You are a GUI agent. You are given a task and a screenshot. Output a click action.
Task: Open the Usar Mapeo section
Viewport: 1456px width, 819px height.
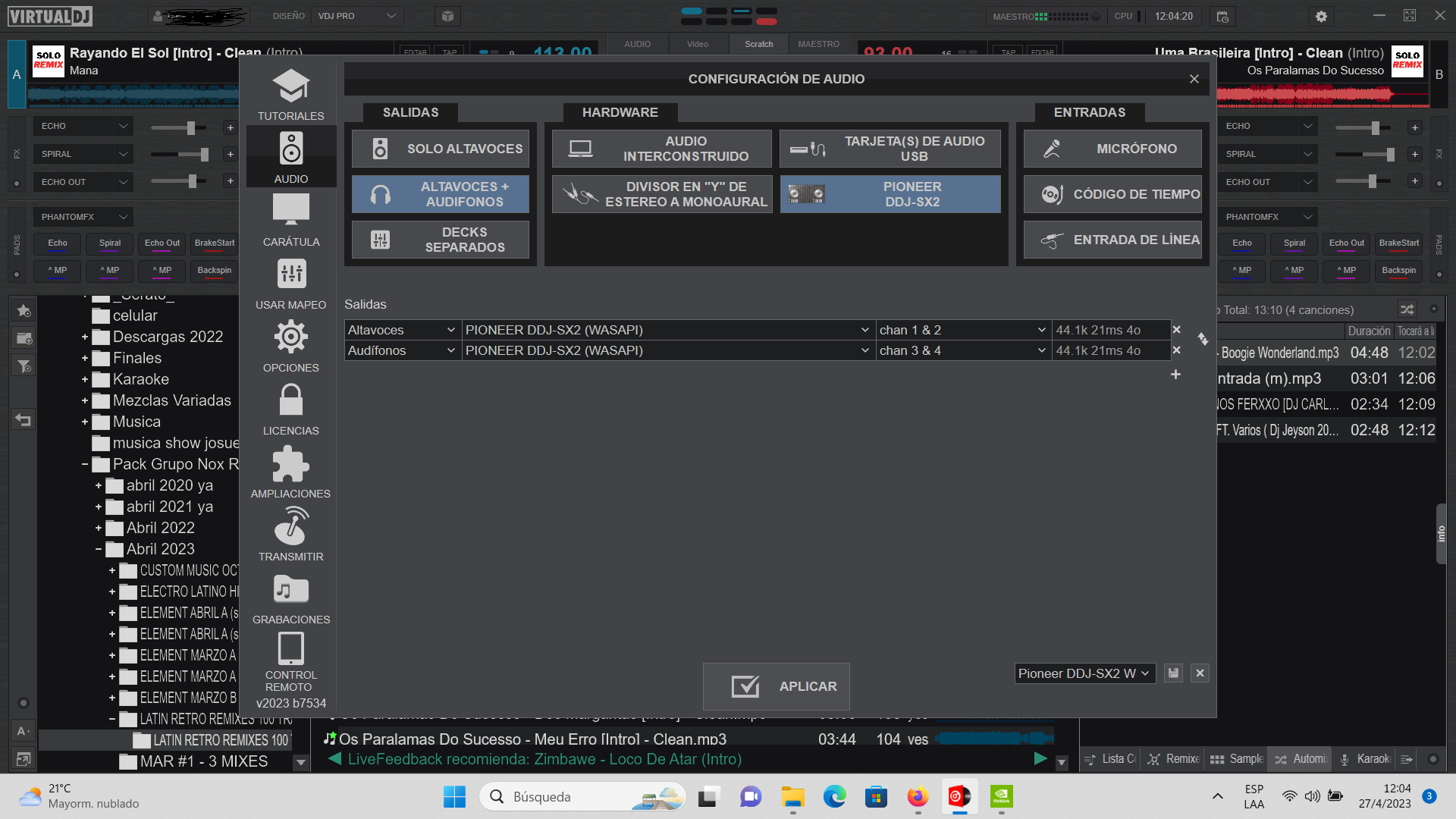point(290,283)
